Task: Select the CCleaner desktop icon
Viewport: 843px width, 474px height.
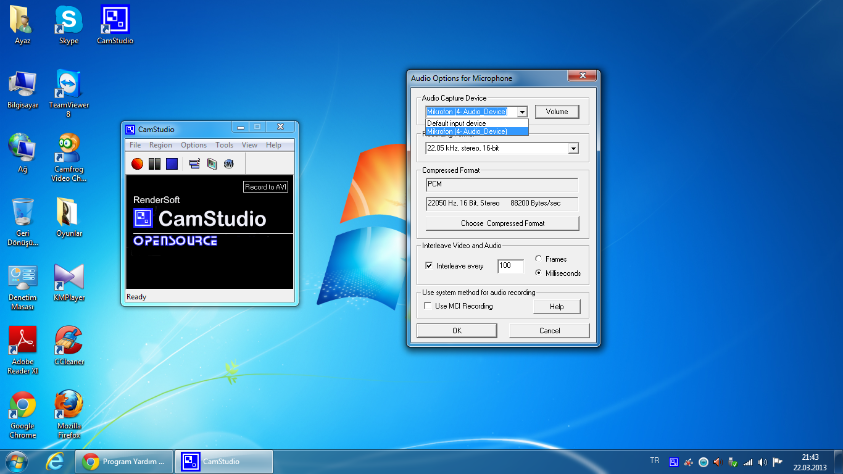Action: [68, 339]
